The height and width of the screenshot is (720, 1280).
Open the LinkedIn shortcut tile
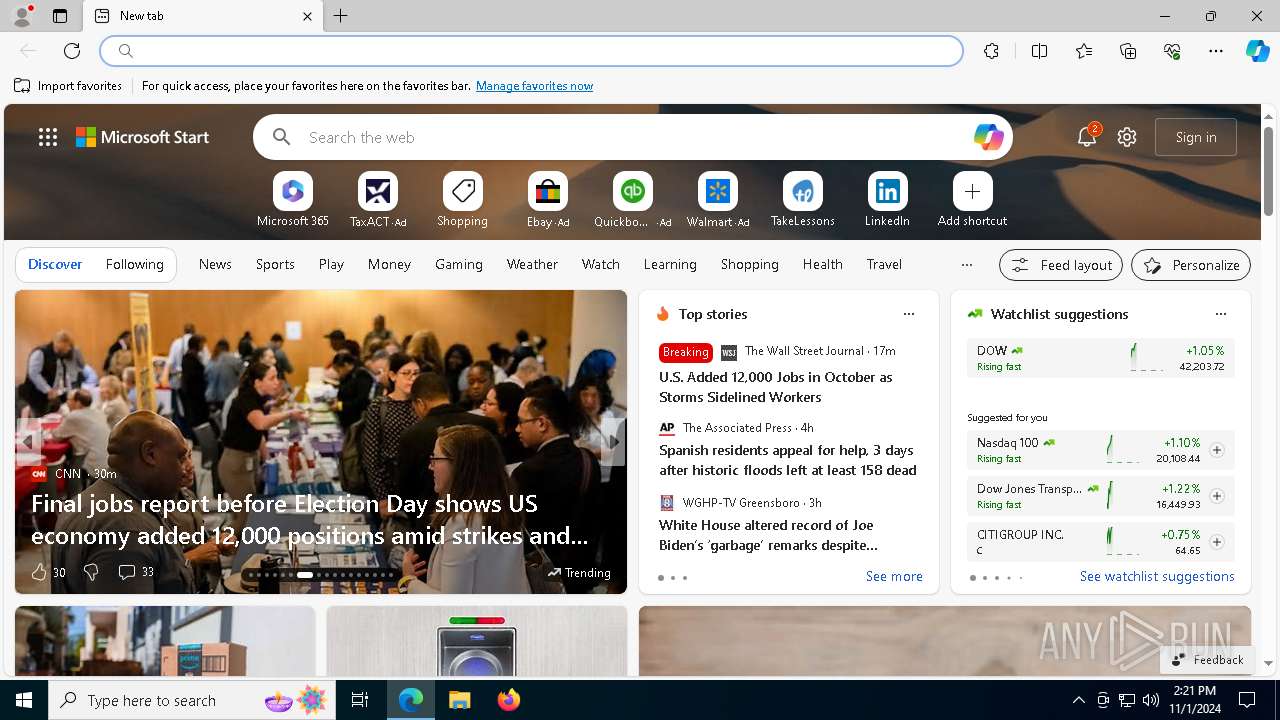tap(887, 191)
